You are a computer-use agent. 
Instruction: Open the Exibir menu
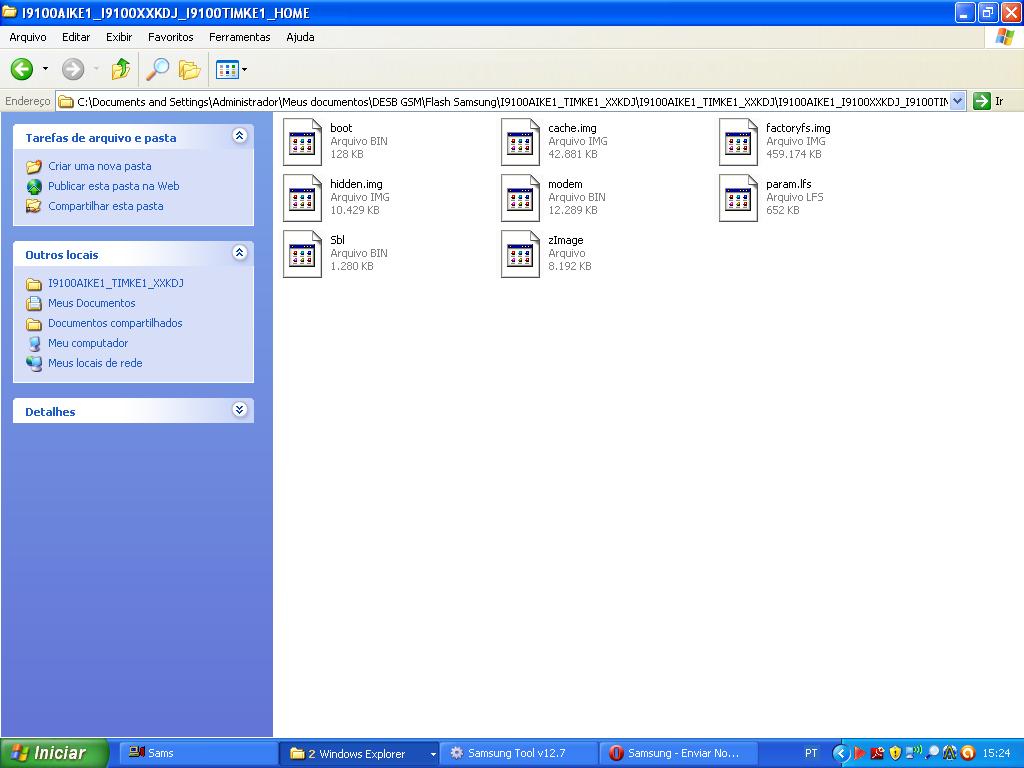click(x=119, y=37)
